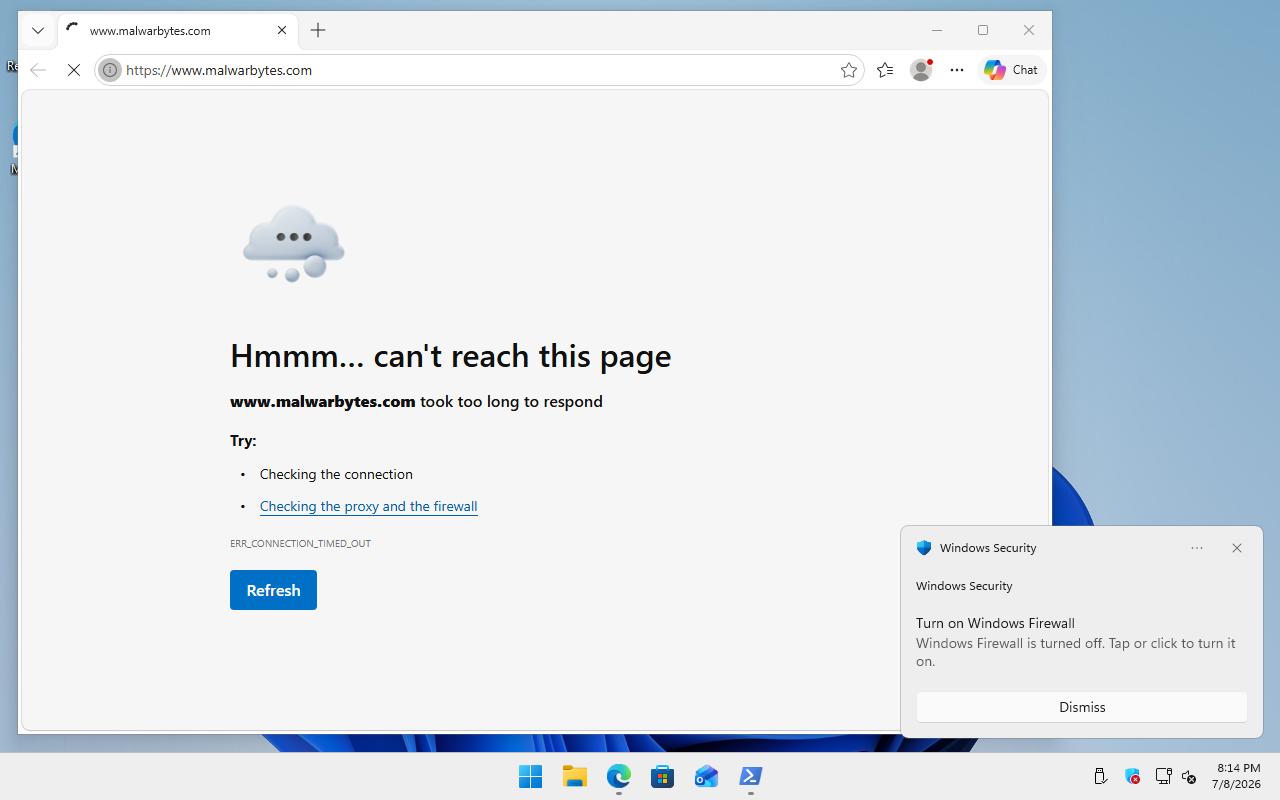Open Microsoft Store from taskbar
Screen dimensions: 1280x800
[x=662, y=776]
